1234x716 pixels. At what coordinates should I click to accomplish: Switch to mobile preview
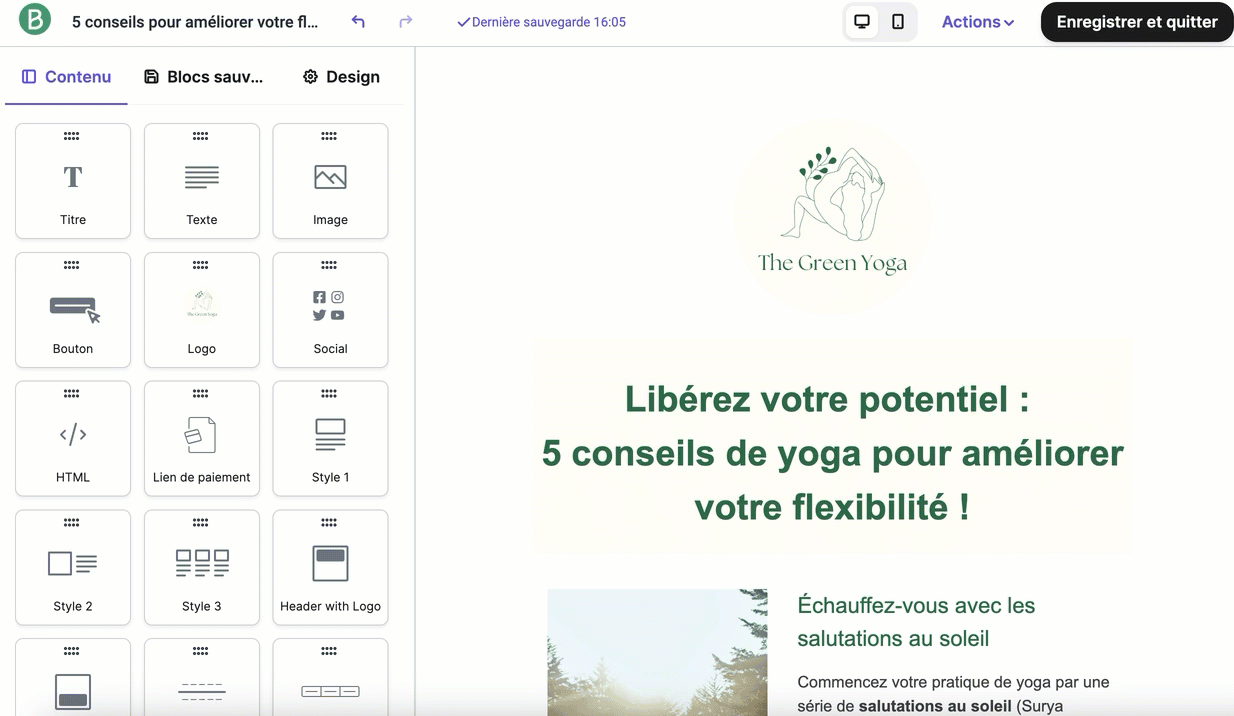[x=898, y=22]
